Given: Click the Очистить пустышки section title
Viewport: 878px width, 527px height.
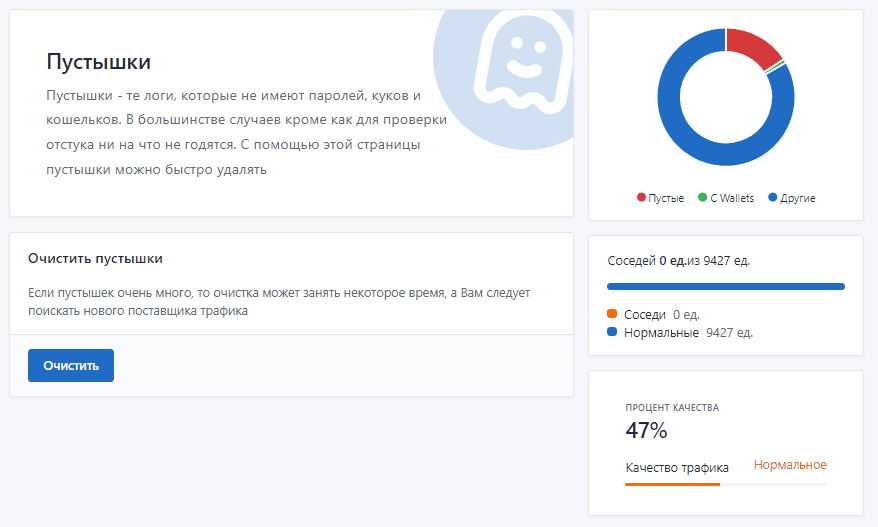Looking at the screenshot, I should [95, 259].
